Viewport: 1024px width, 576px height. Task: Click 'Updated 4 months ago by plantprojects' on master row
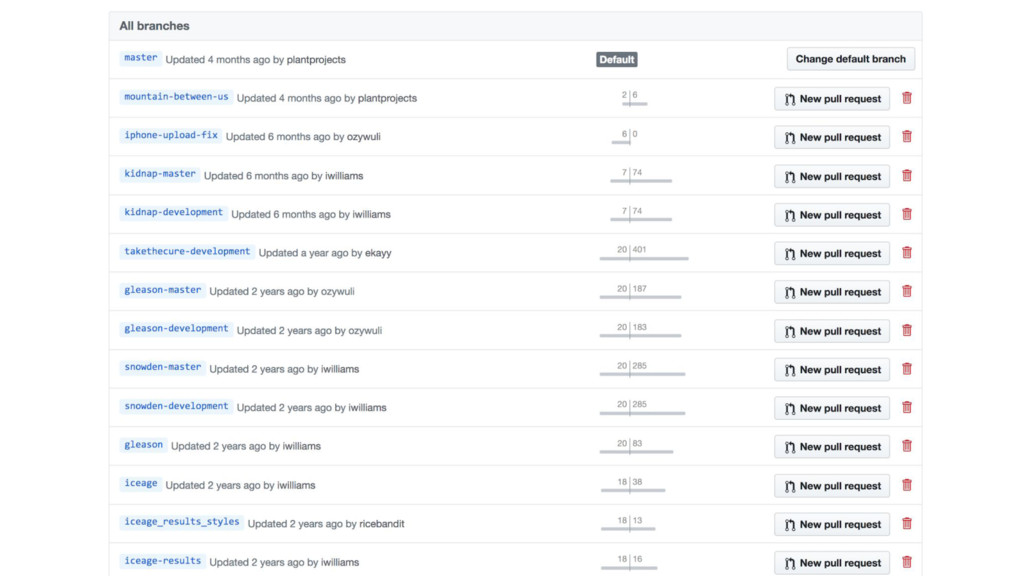255,59
